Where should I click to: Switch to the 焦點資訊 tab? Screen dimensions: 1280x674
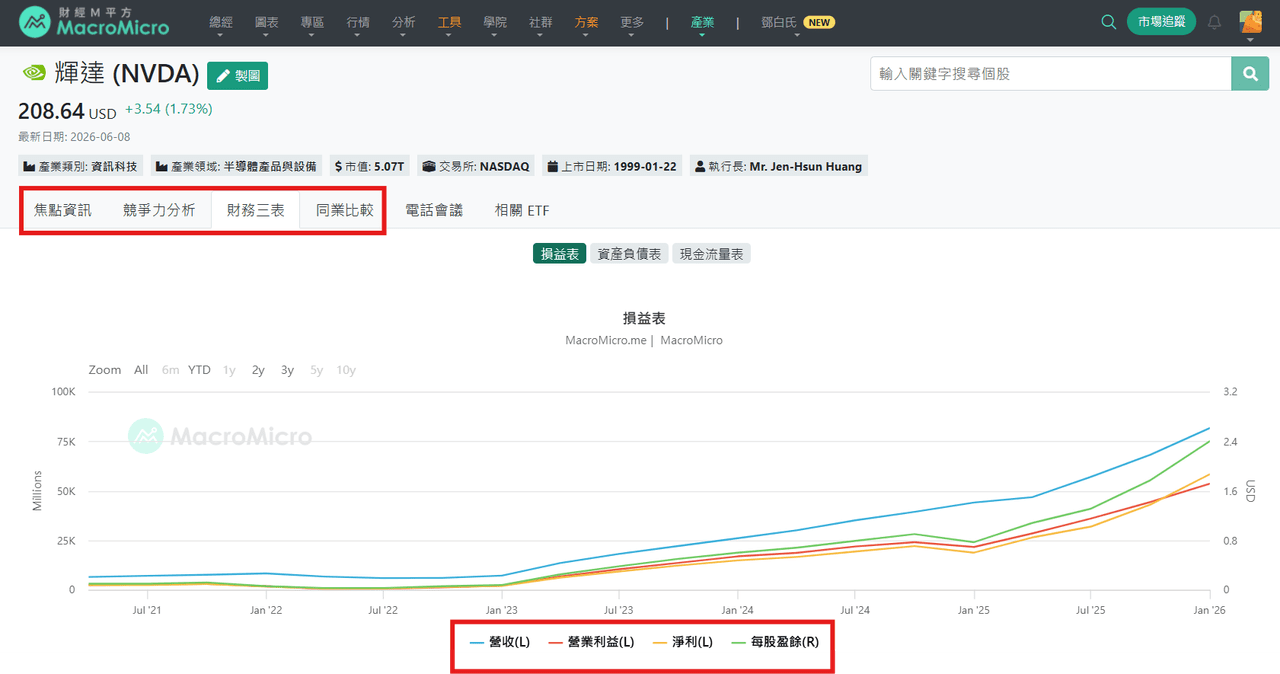63,210
